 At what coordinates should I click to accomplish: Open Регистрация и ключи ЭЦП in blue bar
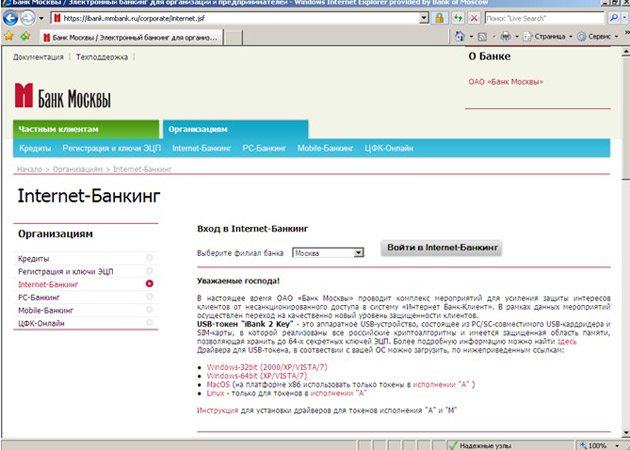pyautogui.click(x=111, y=148)
